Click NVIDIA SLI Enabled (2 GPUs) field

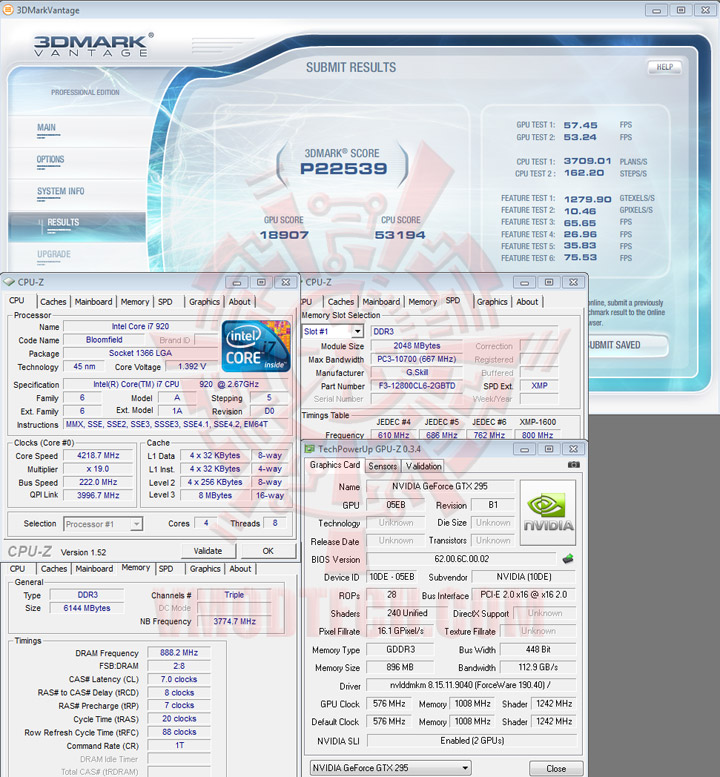[472, 741]
